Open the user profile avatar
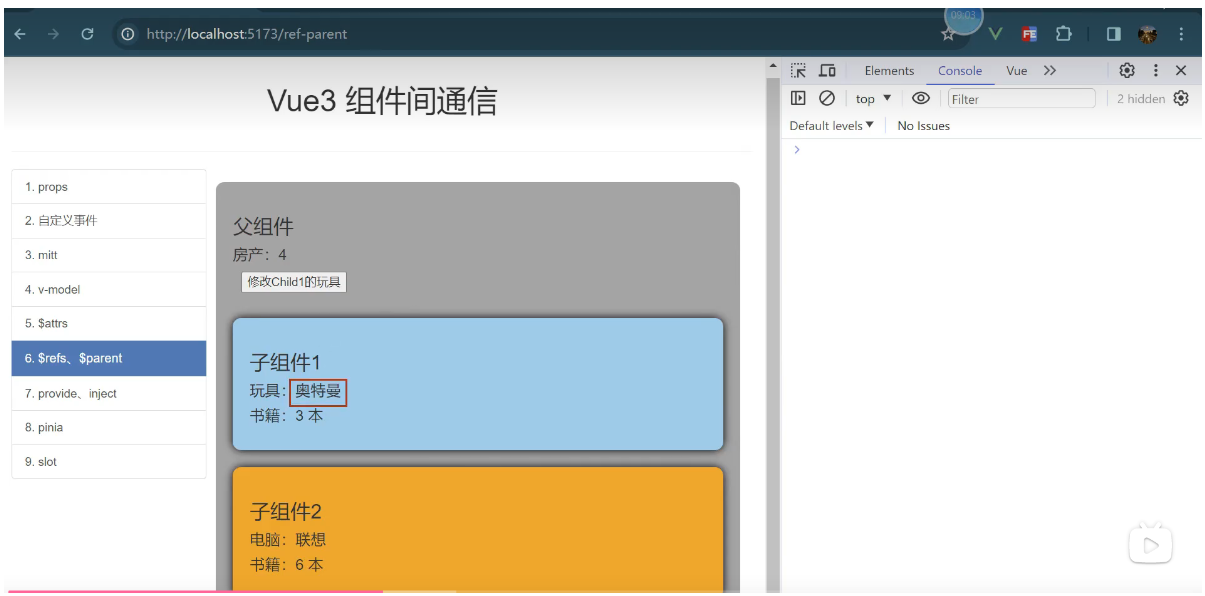 tap(1147, 34)
